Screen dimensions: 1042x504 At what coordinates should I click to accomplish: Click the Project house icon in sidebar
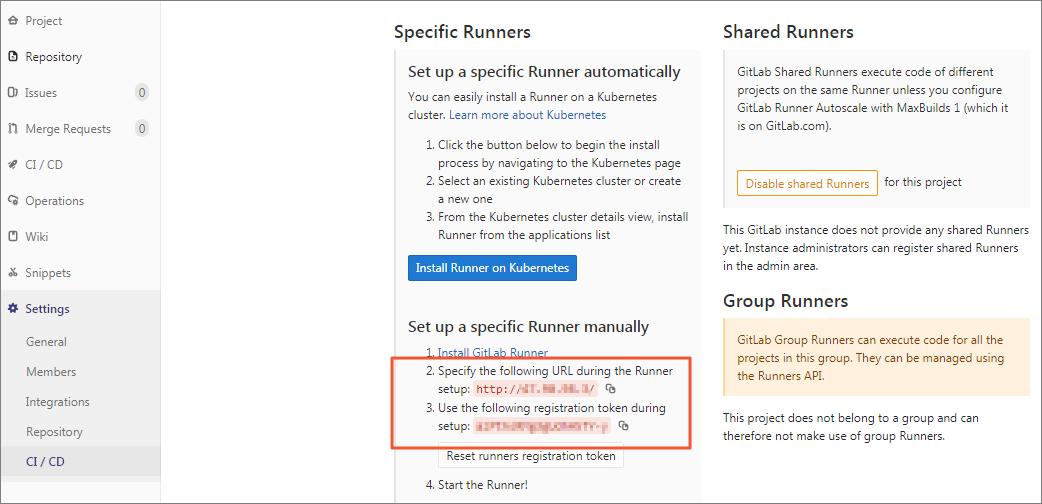point(12,21)
